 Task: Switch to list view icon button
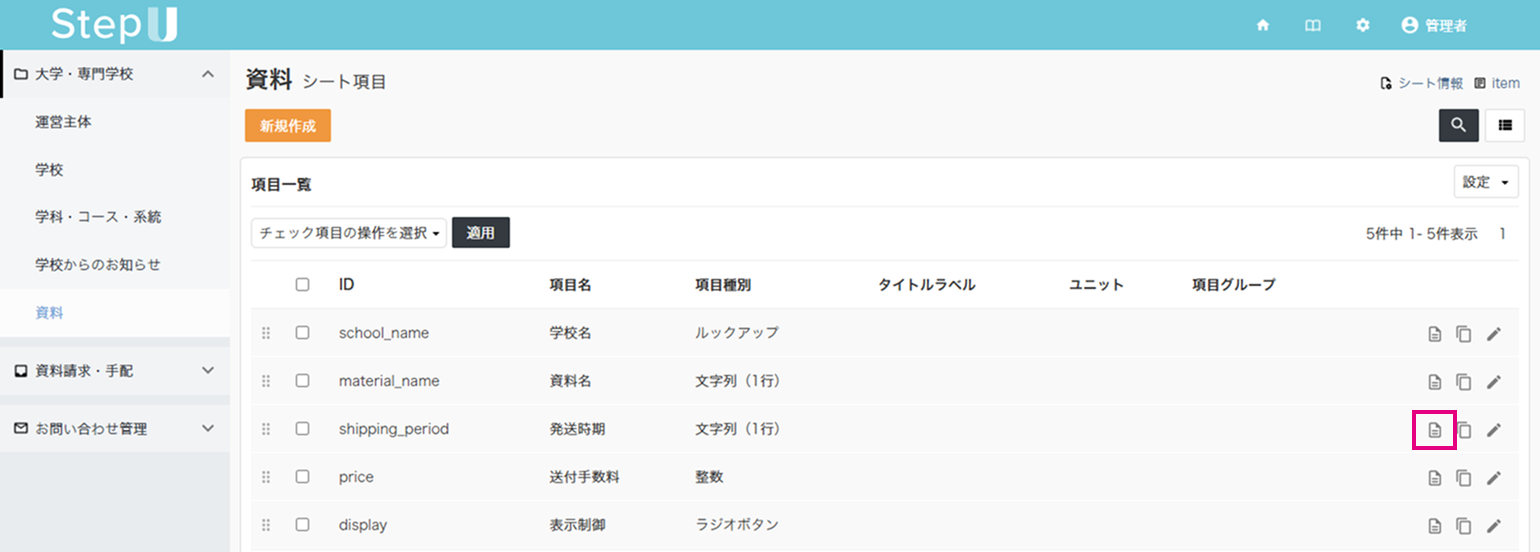coord(1505,125)
